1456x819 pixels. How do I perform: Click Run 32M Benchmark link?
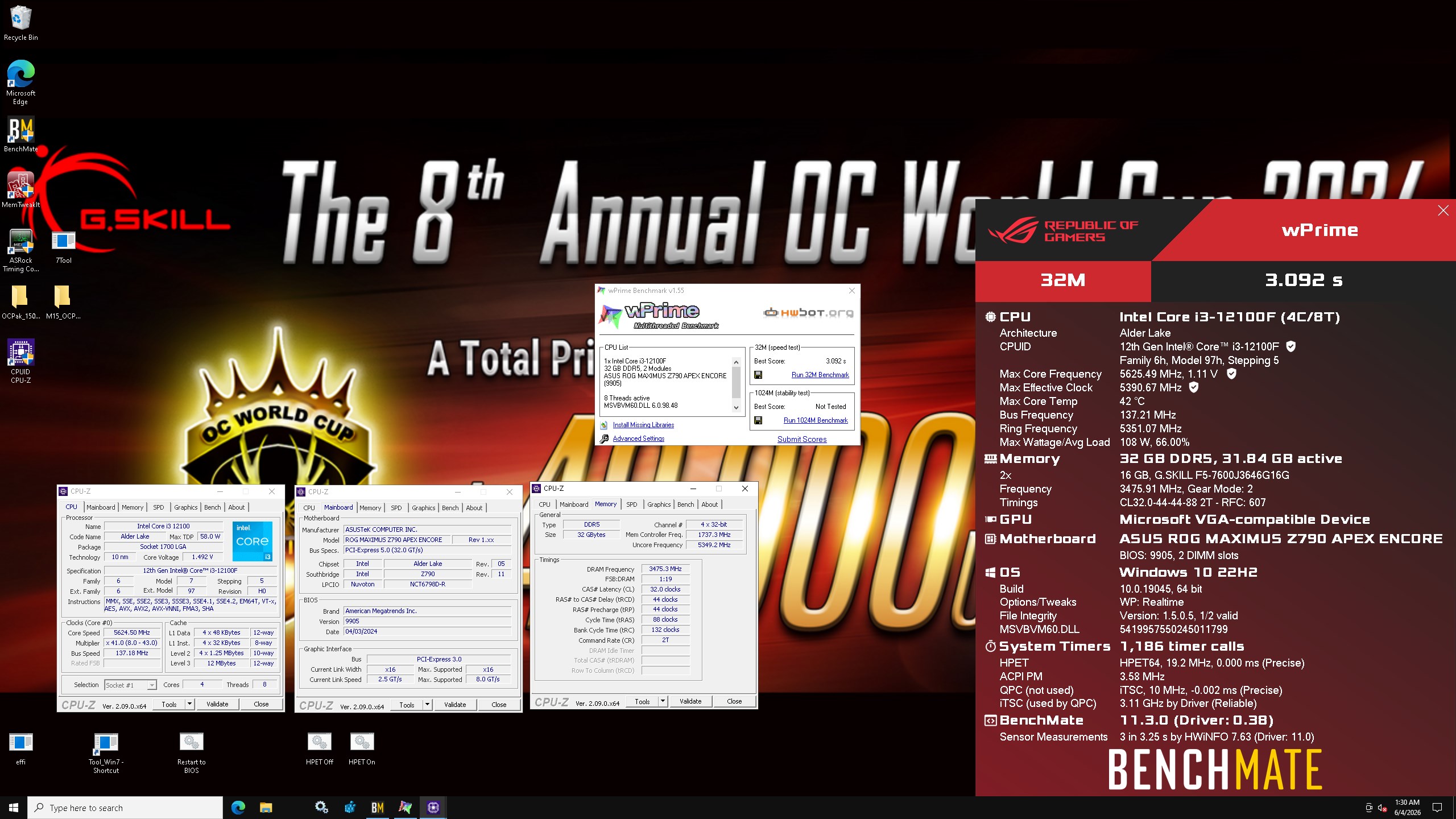pyautogui.click(x=820, y=375)
